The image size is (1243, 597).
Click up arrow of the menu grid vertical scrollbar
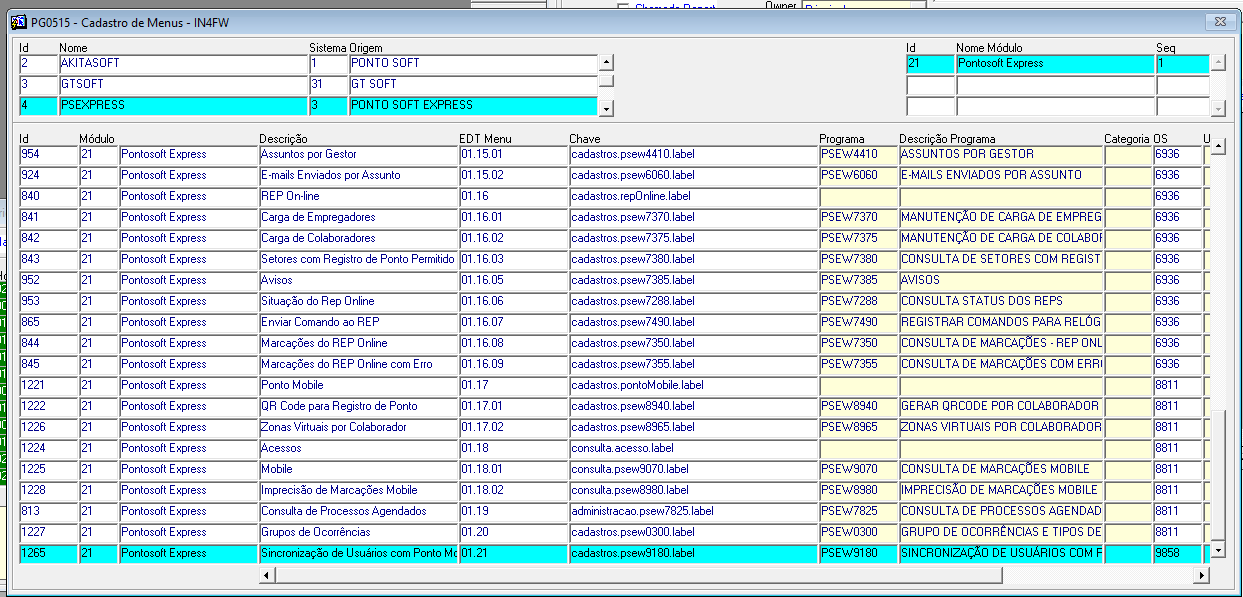point(1217,148)
